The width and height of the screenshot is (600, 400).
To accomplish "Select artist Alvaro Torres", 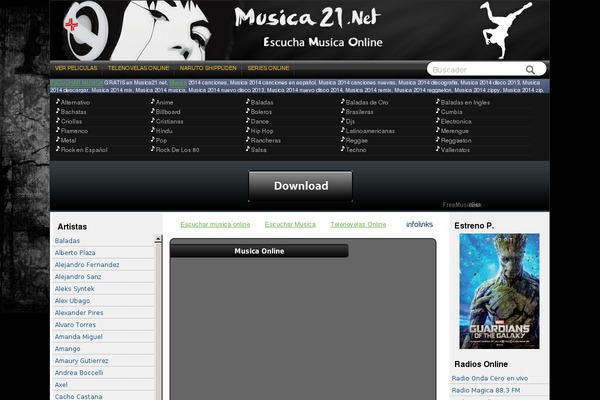I will click(x=75, y=325).
